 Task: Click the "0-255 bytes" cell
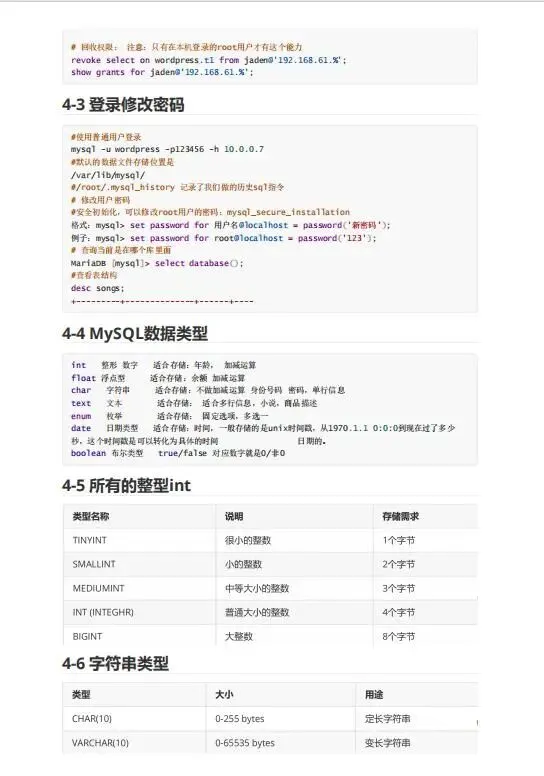click(x=240, y=719)
